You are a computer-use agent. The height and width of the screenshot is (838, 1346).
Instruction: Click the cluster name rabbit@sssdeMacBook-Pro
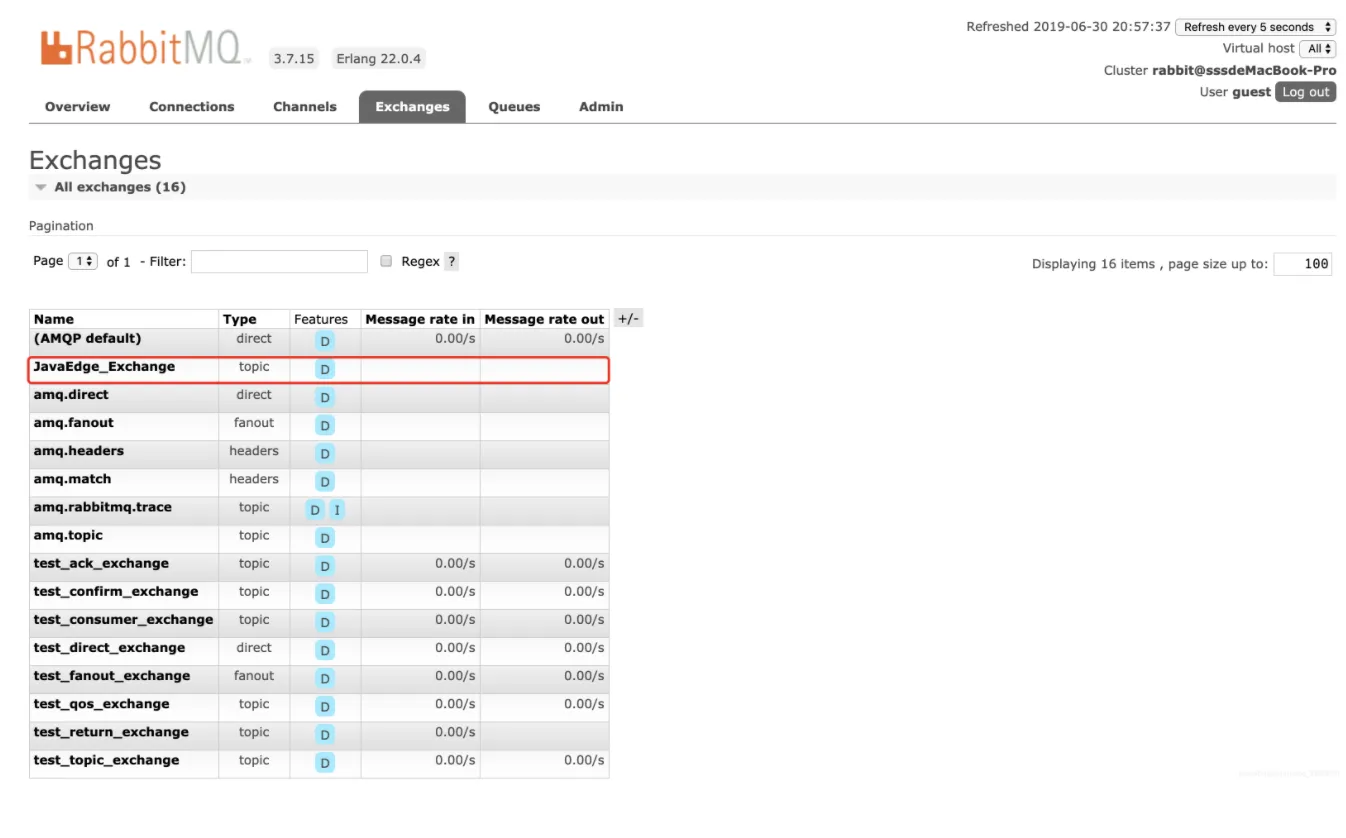[1244, 70]
